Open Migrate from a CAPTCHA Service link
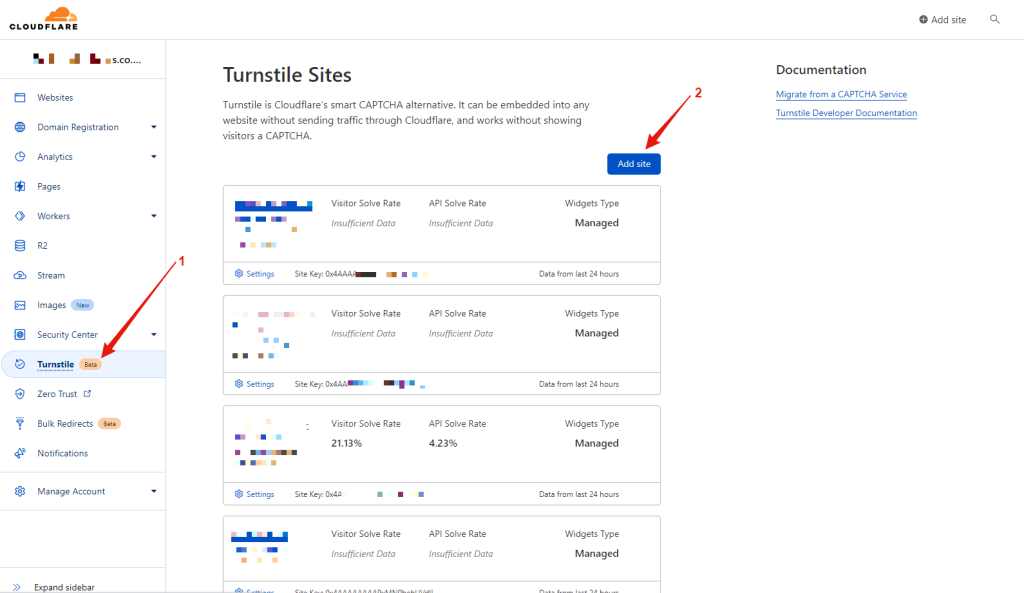1024x593 pixels. (x=841, y=95)
